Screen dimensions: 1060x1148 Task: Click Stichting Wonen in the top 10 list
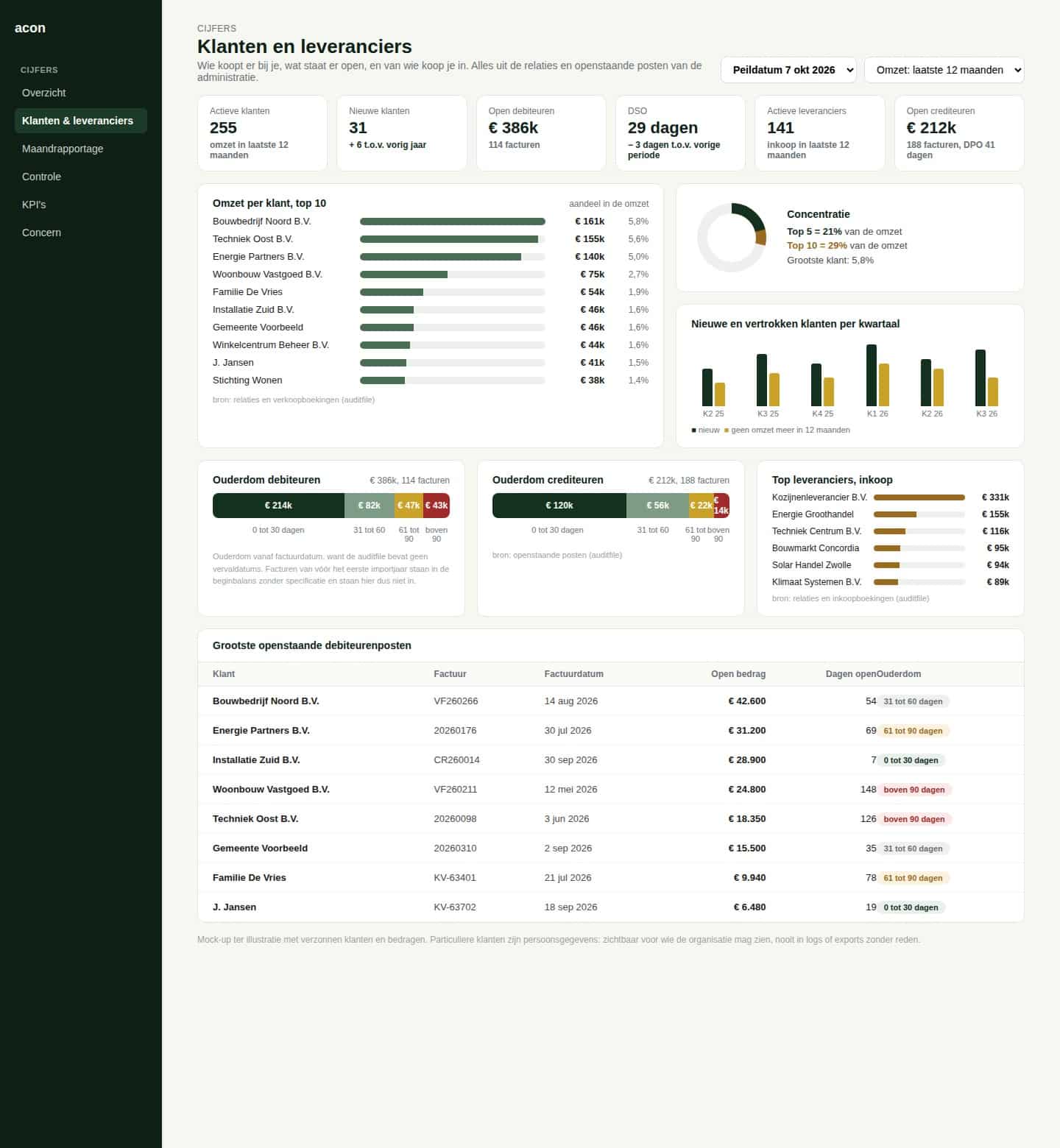[247, 380]
